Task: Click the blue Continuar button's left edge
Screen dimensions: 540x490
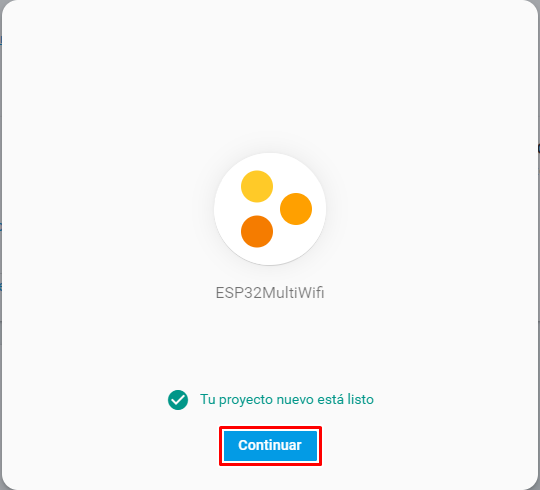Action: [x=226, y=446]
